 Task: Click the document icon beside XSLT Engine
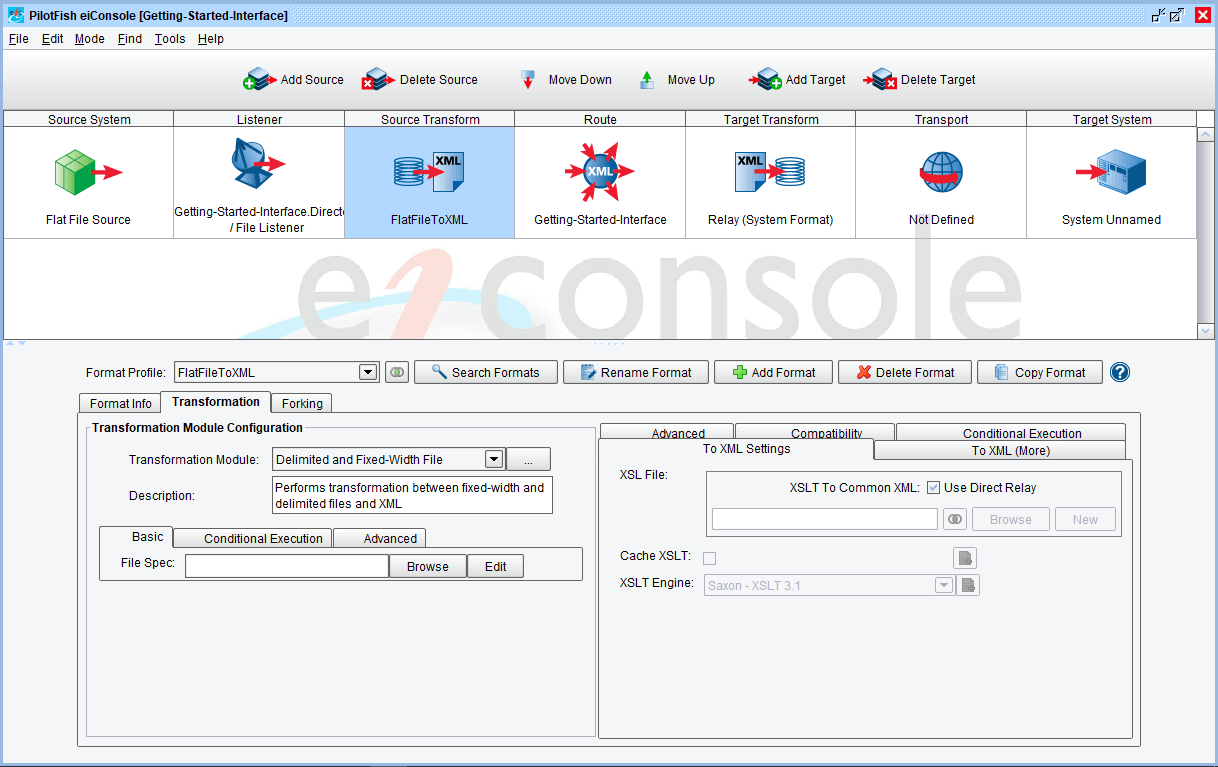(968, 585)
